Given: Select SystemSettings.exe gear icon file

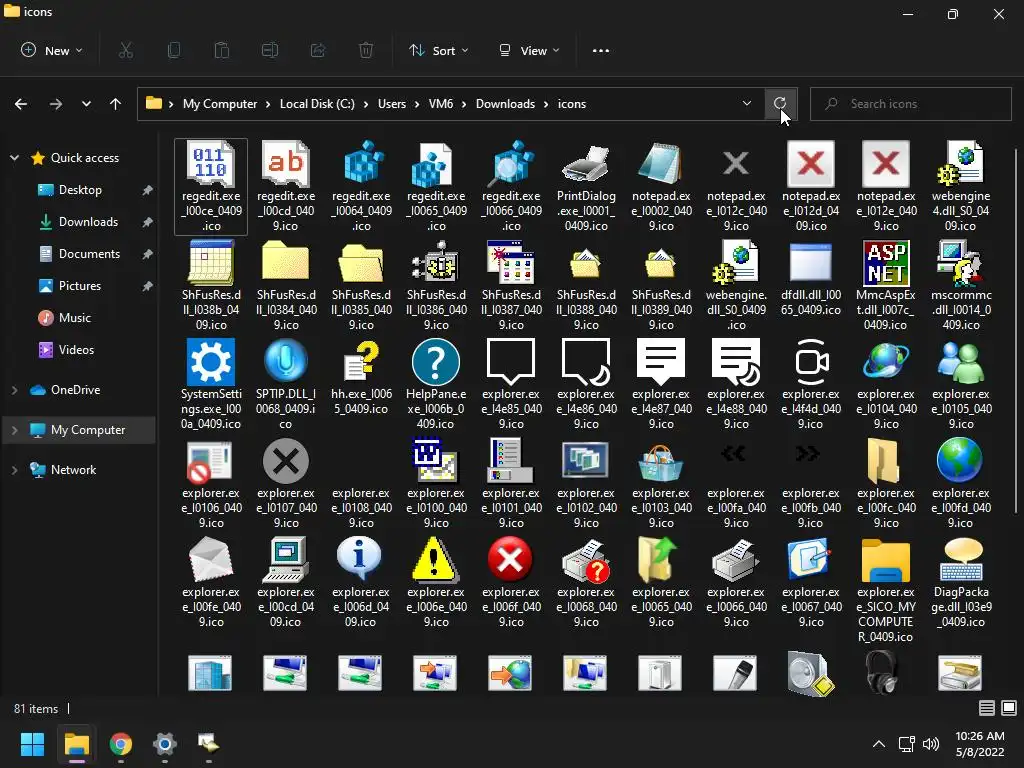Looking at the screenshot, I should (x=211, y=384).
